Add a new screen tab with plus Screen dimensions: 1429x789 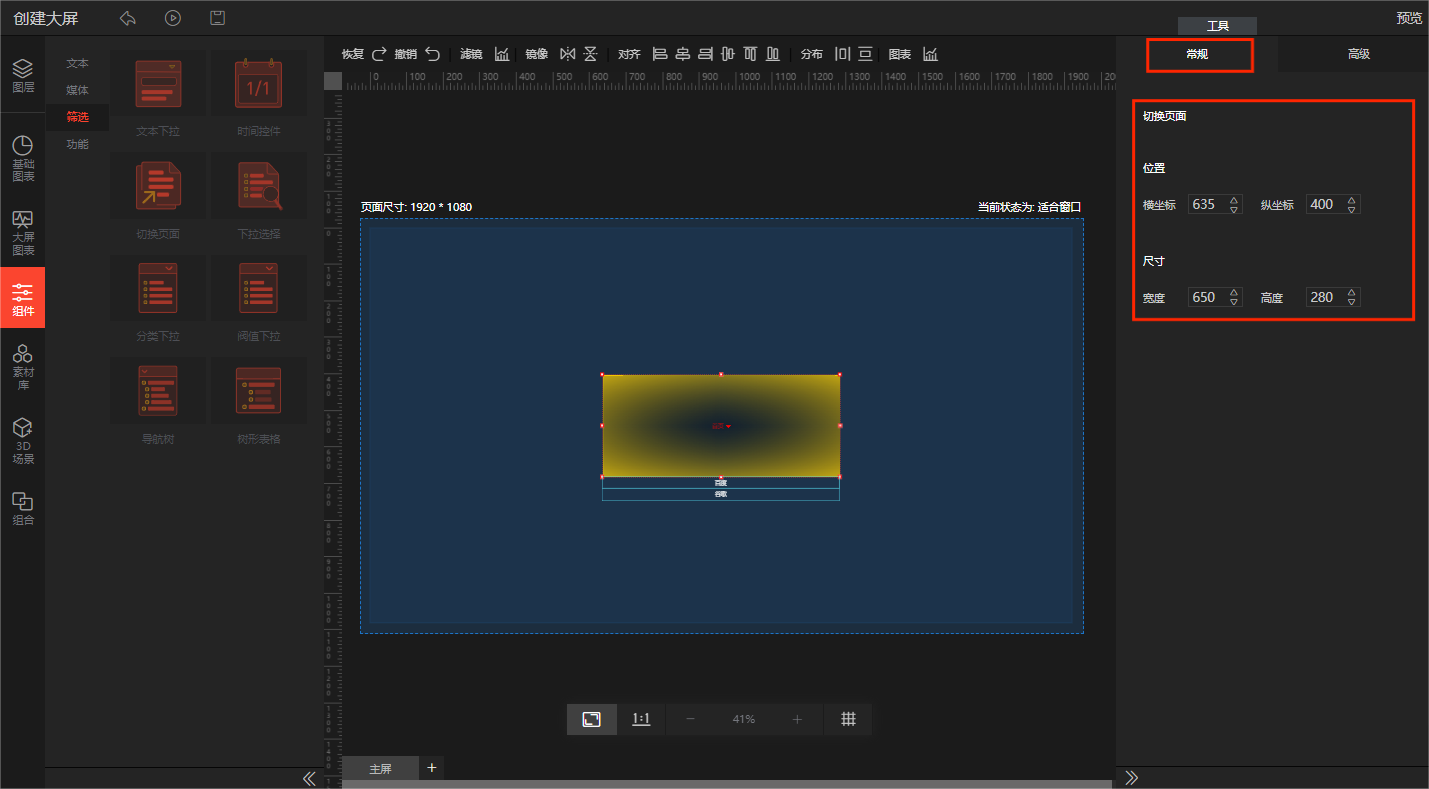click(432, 768)
